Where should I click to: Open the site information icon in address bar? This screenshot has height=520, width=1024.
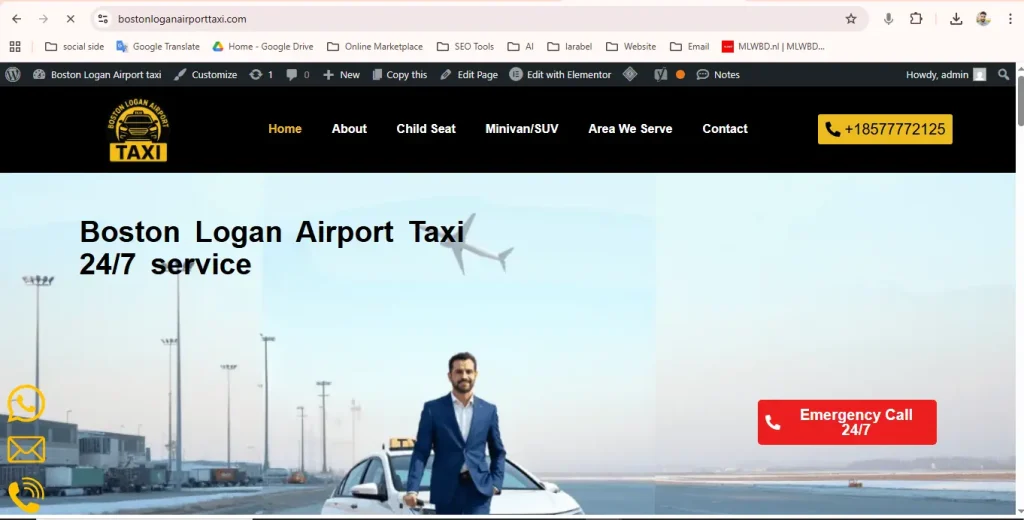click(x=103, y=19)
